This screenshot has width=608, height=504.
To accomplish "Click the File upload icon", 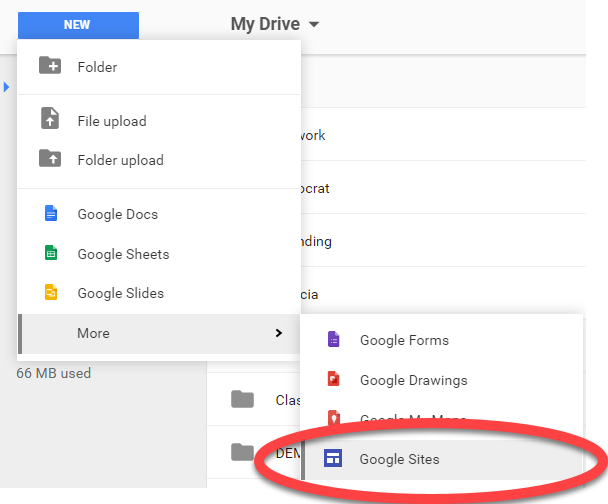I will [49, 120].
